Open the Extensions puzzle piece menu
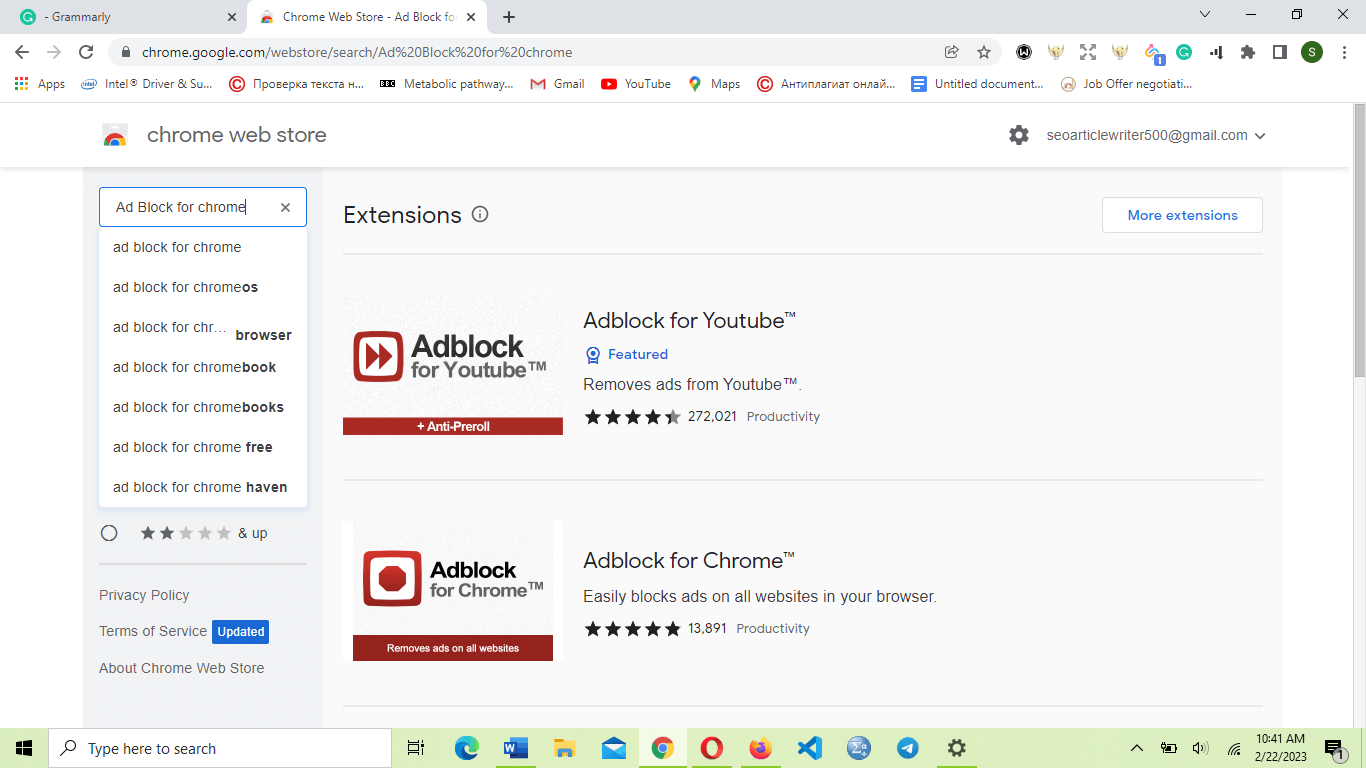Viewport: 1366px width, 768px height. [x=1248, y=52]
